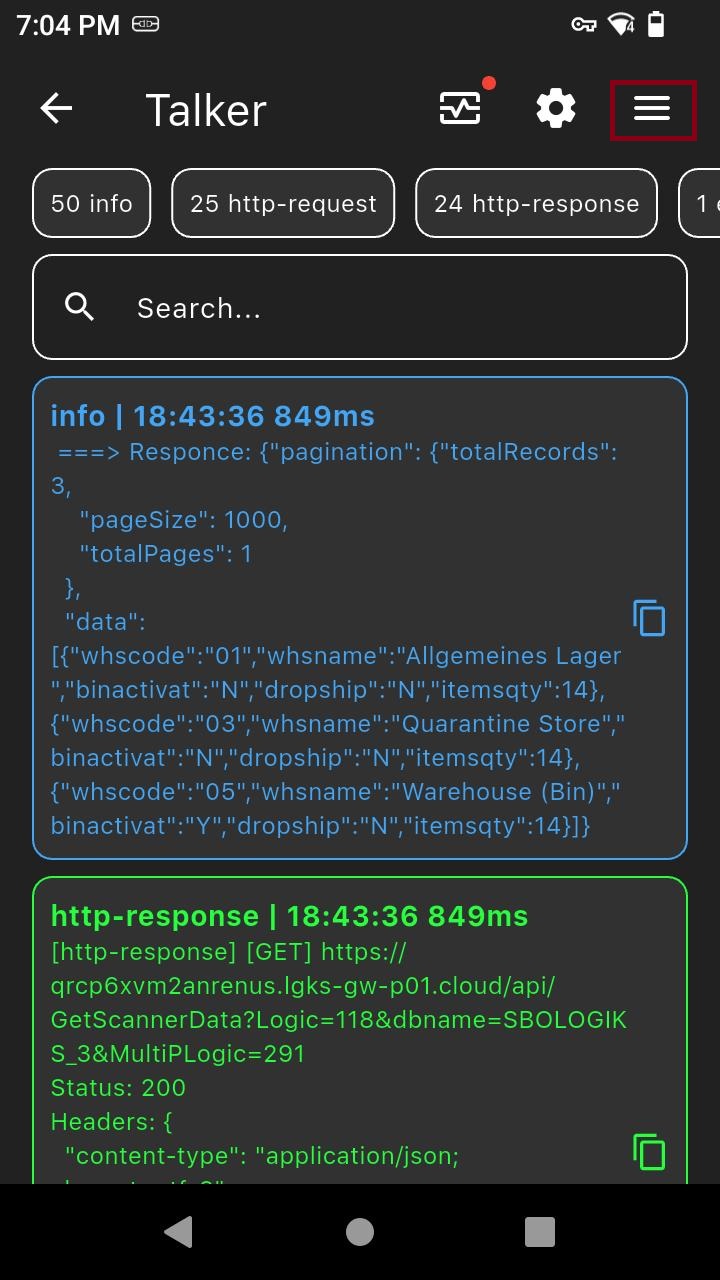Toggle the "50 info" filter chip
The height and width of the screenshot is (1280, 720).
92,204
